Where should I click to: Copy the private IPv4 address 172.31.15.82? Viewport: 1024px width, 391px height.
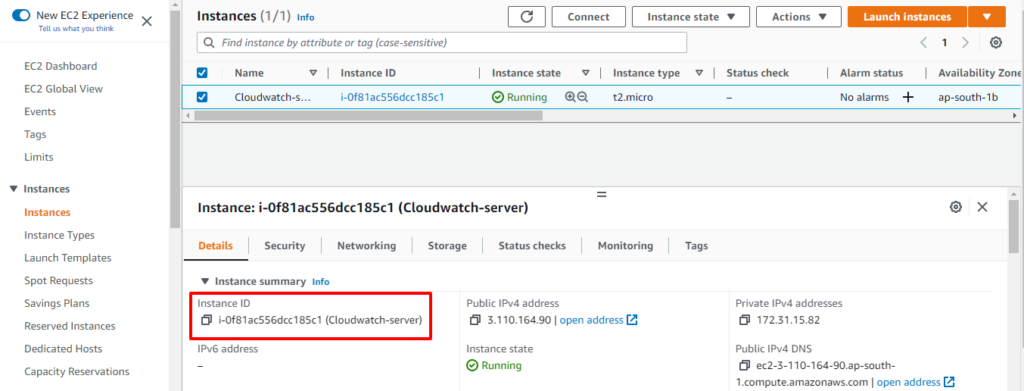pos(744,321)
